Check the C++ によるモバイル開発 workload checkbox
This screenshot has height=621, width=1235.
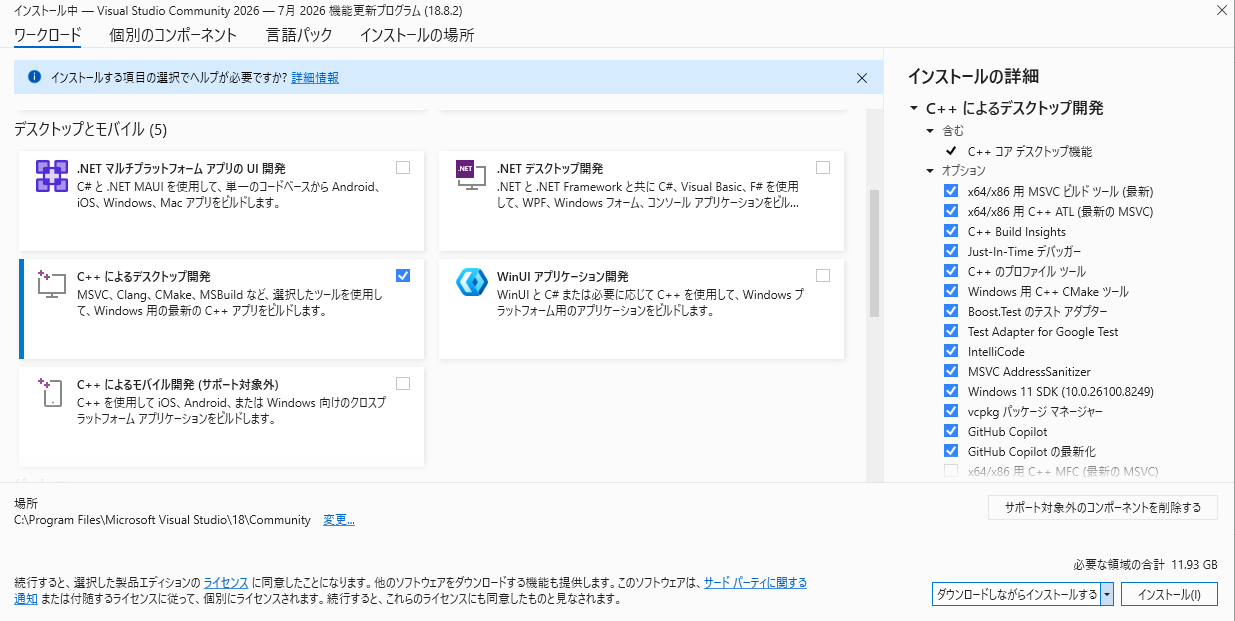click(x=403, y=383)
